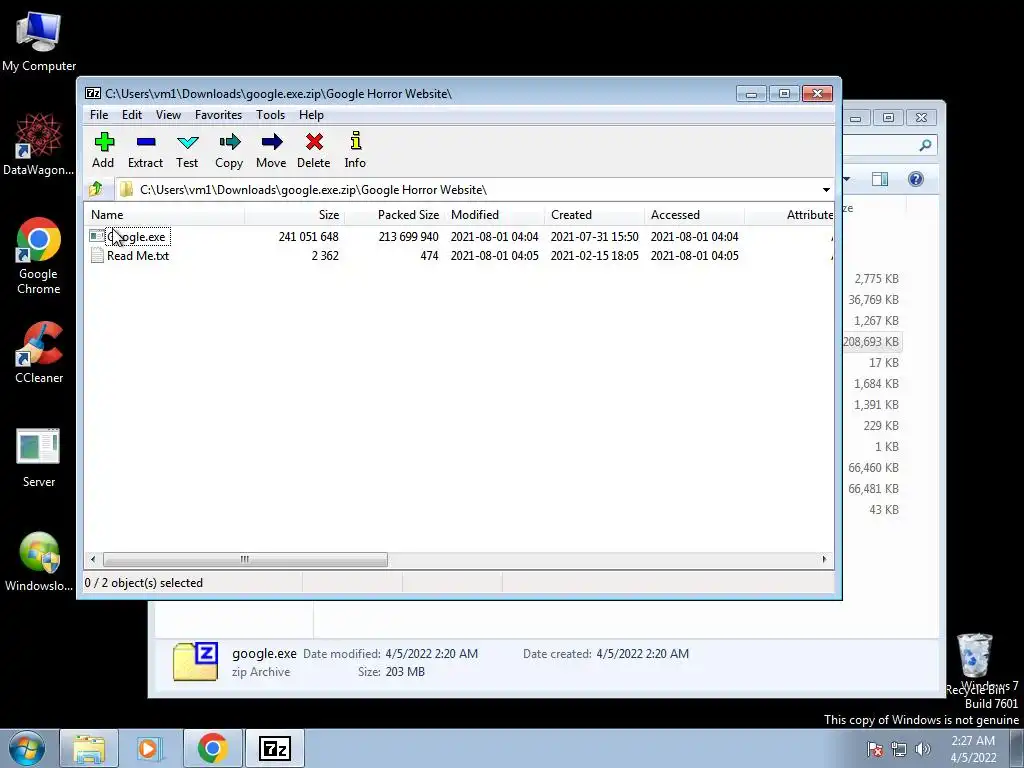Screen dimensions: 1024x768
Task: Click the scroll left arrow
Action: (93, 559)
